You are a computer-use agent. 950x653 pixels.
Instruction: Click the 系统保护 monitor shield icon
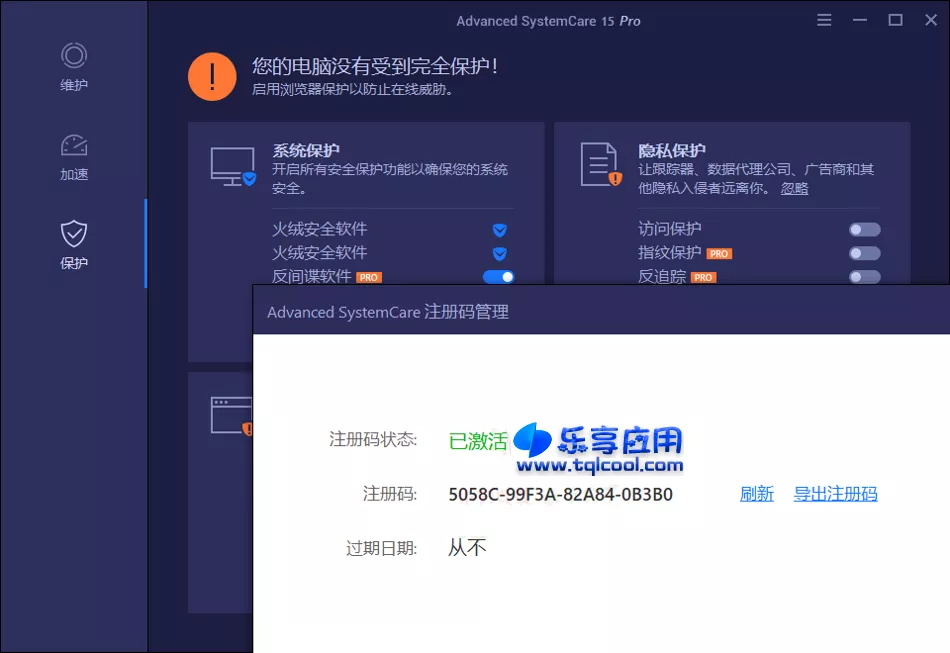point(230,165)
